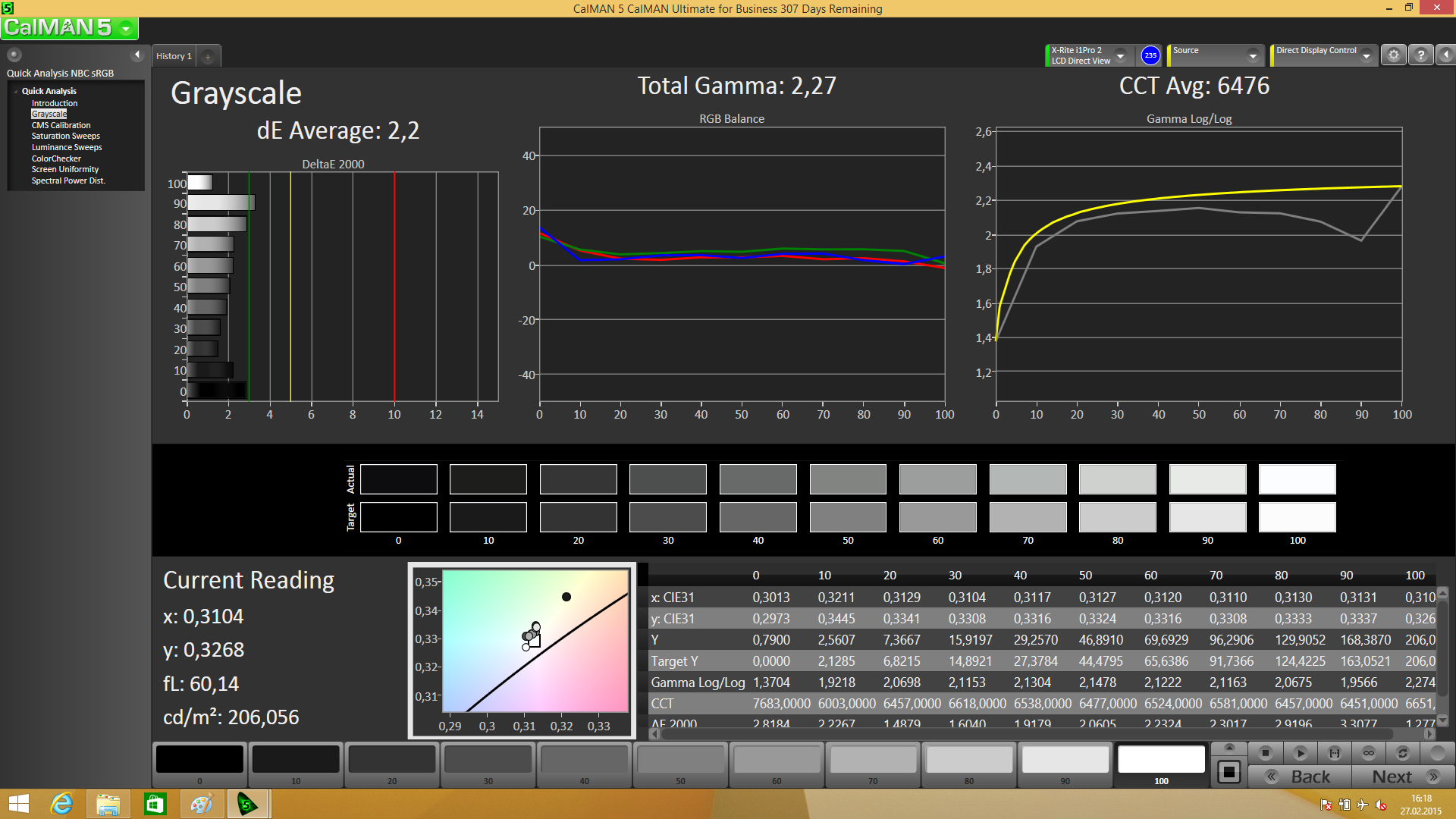
Task: Click the circular arrows refresh icon
Action: click(1403, 753)
